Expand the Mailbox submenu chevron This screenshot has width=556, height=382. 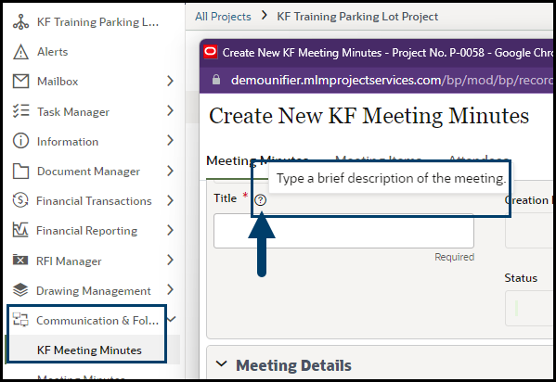170,81
